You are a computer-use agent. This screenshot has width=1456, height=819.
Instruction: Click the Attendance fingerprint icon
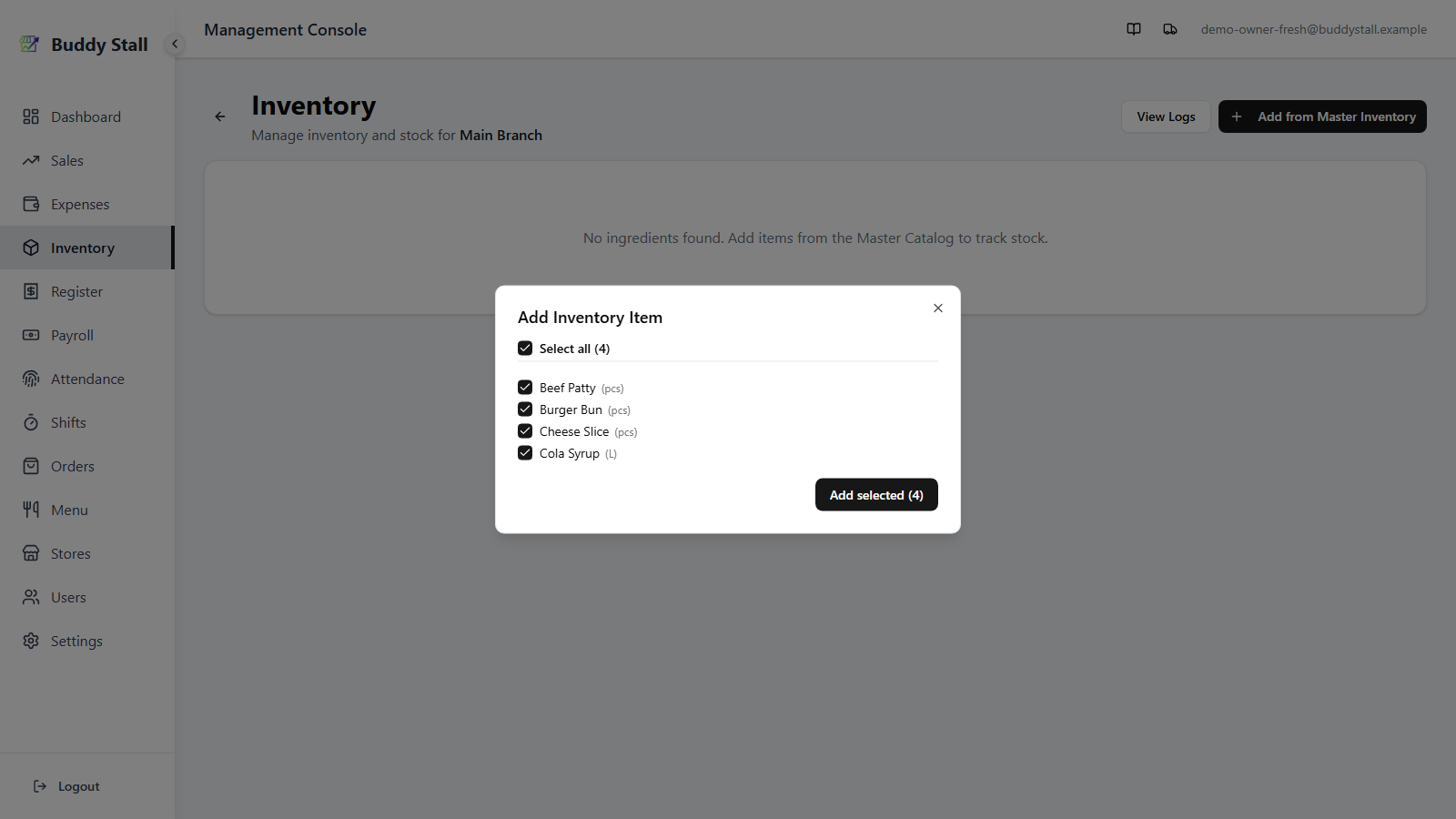click(31, 379)
